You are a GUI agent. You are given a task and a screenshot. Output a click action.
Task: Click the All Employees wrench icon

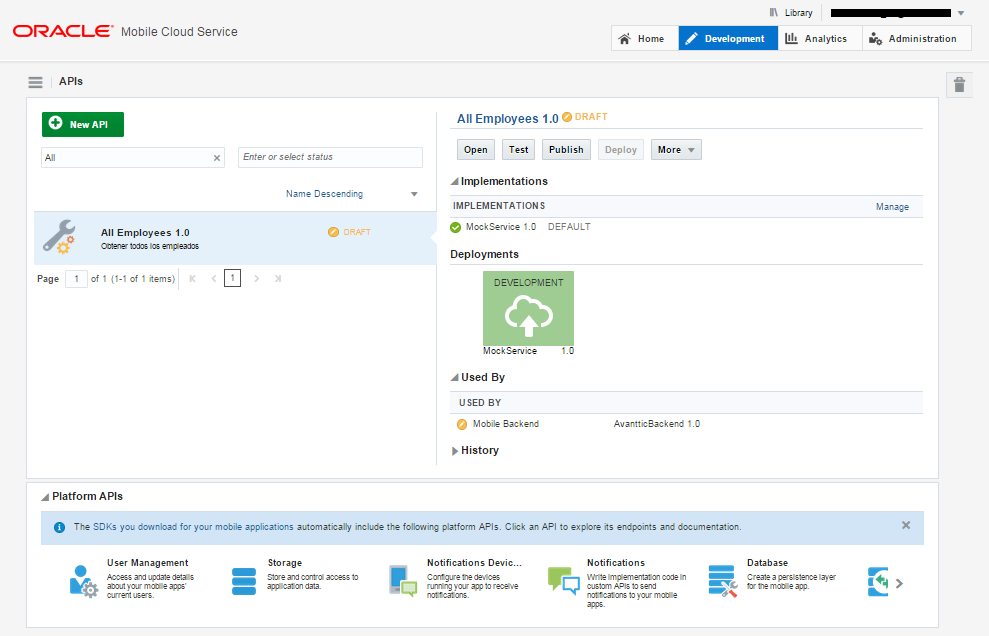59,237
